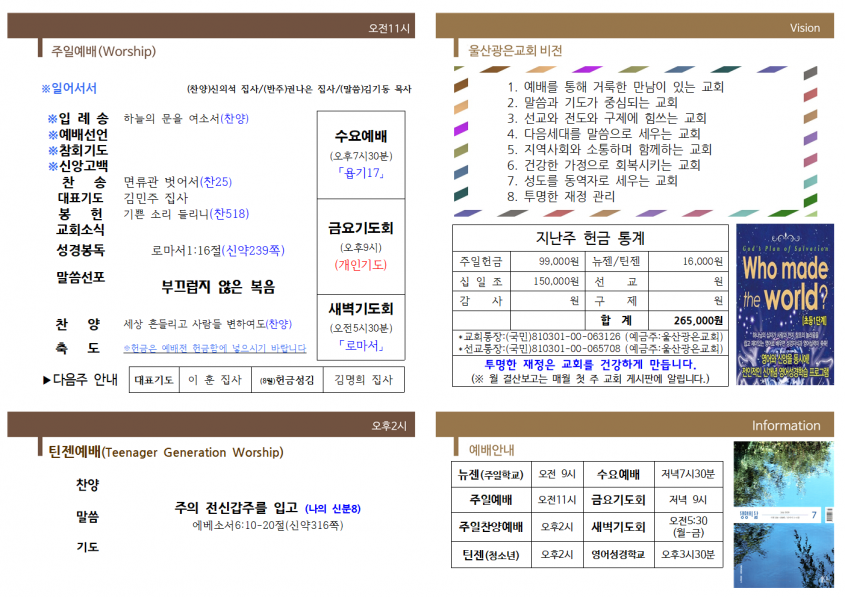Click the ※ mark before 일어서서

coord(46,88)
